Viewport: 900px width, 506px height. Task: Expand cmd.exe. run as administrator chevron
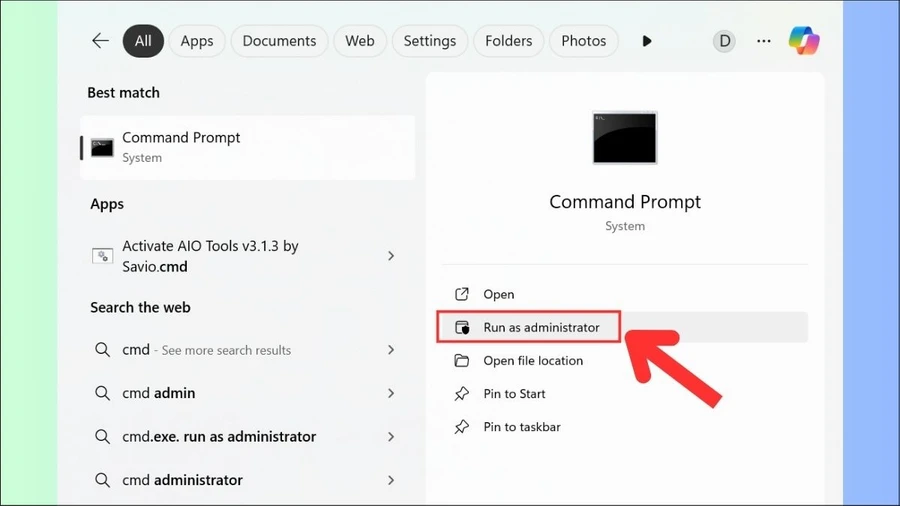pyautogui.click(x=391, y=437)
